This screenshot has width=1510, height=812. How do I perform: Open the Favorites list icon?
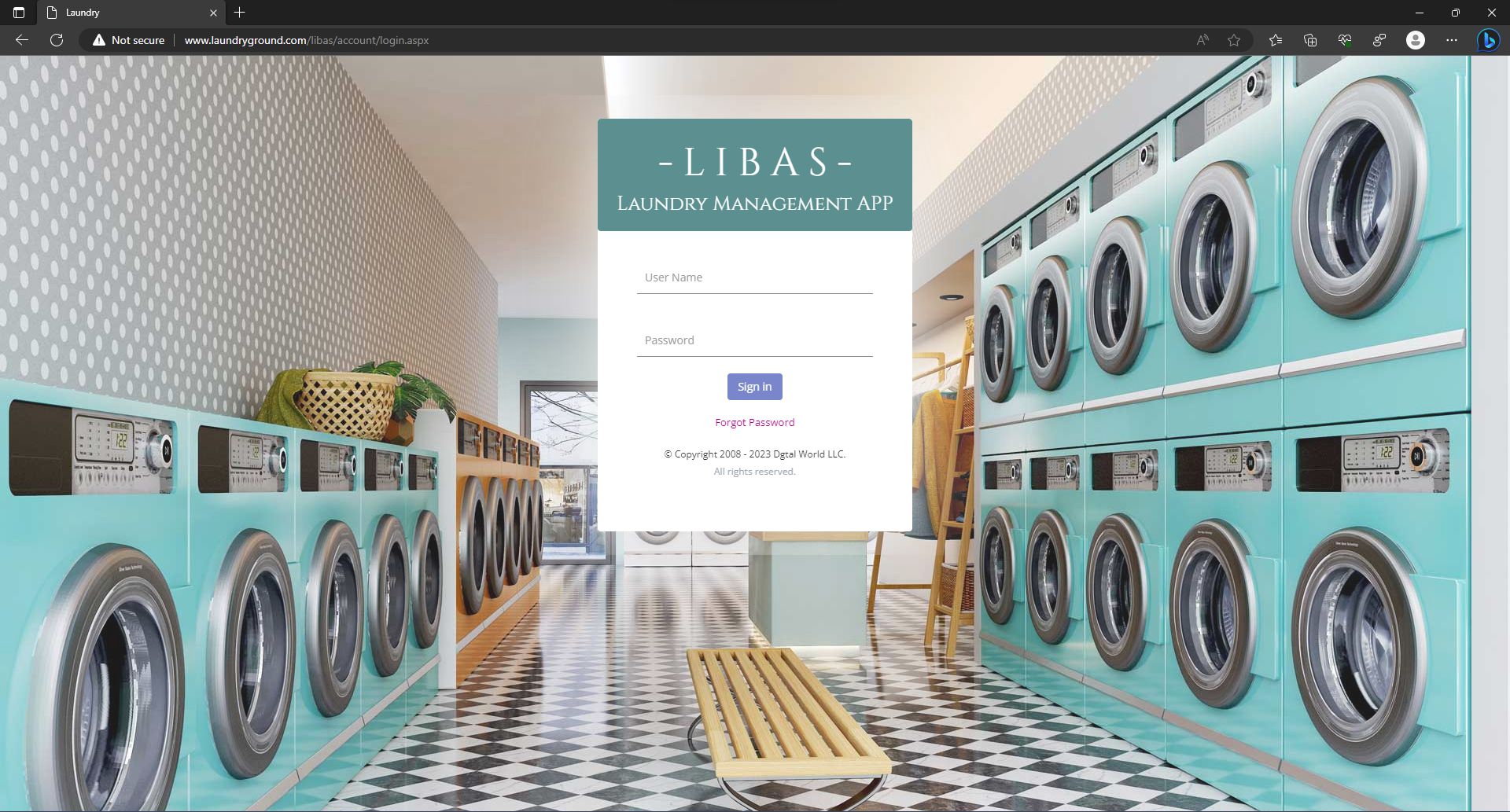click(1276, 40)
